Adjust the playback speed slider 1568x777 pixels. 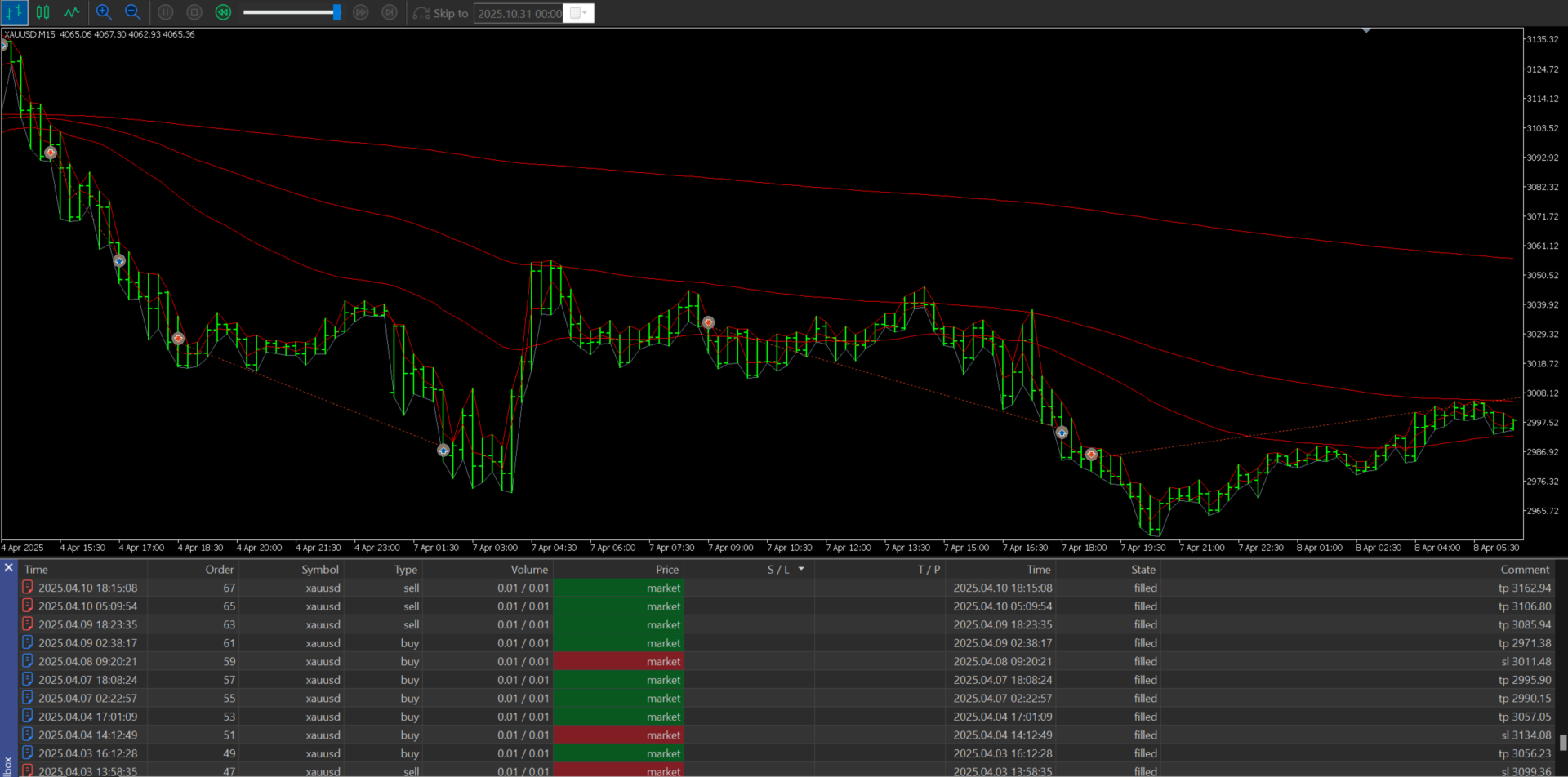(x=336, y=12)
